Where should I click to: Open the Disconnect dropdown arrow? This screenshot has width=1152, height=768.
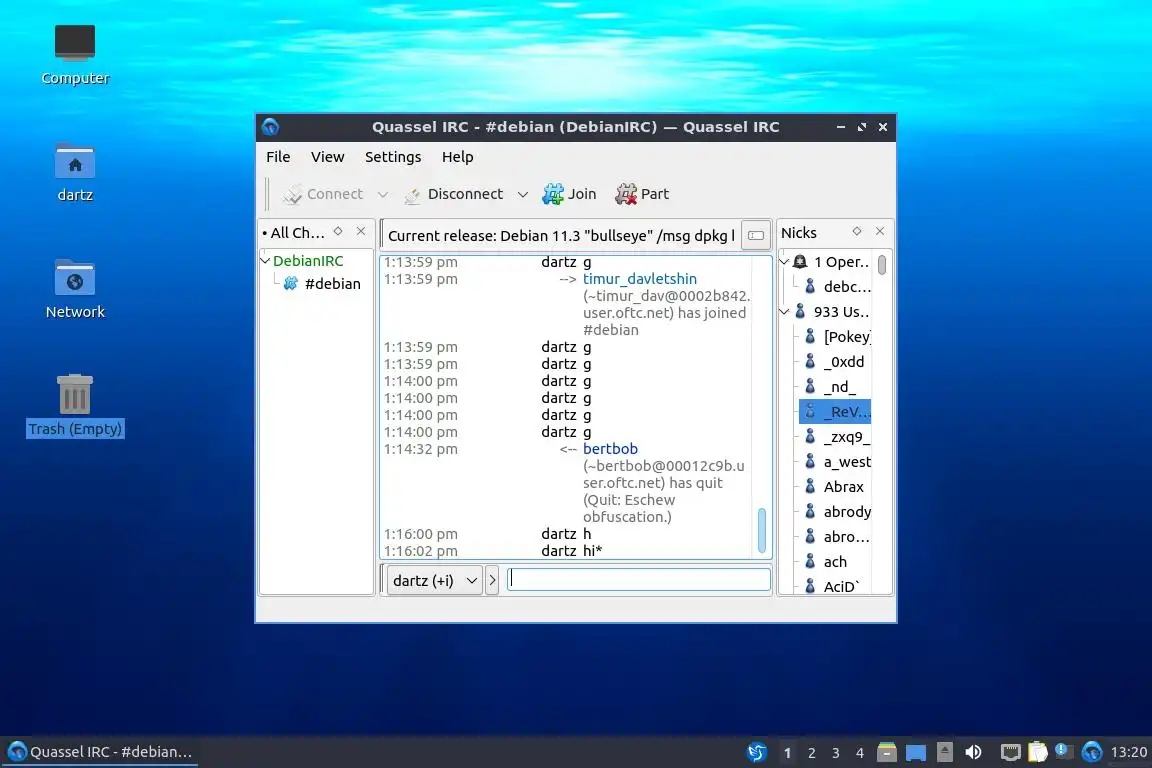pos(522,195)
